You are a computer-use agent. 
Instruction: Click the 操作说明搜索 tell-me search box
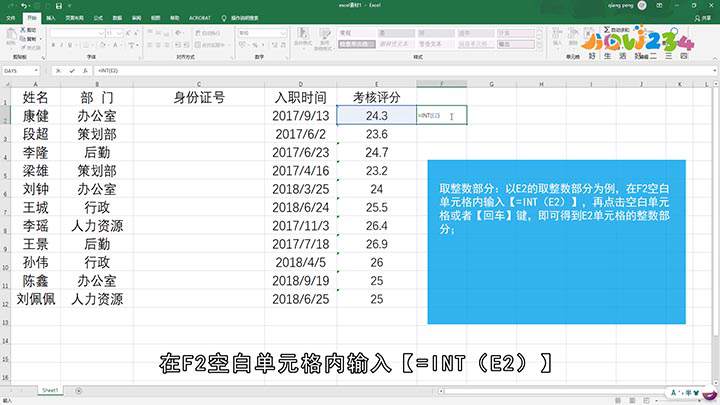pyautogui.click(x=240, y=18)
